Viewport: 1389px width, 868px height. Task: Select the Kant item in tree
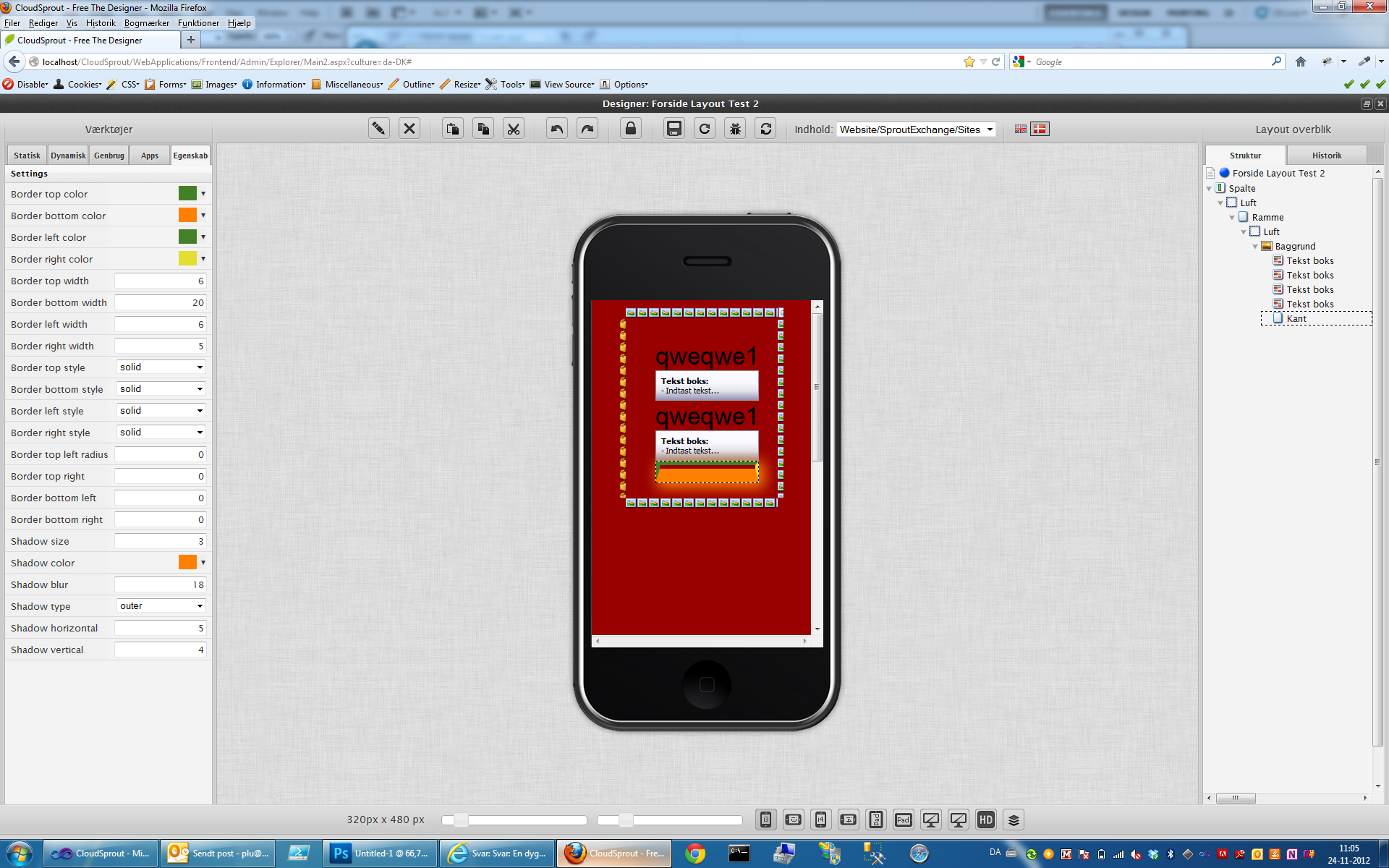[1296, 318]
